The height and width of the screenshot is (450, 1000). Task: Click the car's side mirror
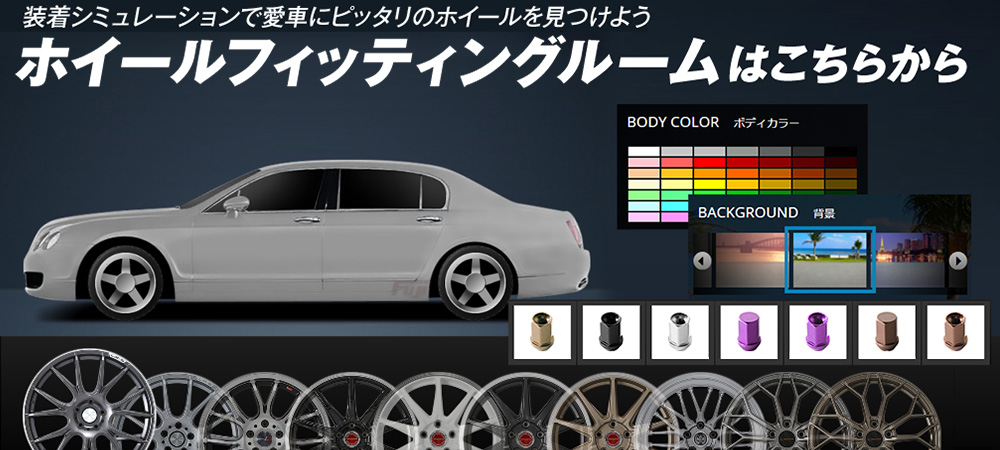click(x=236, y=204)
